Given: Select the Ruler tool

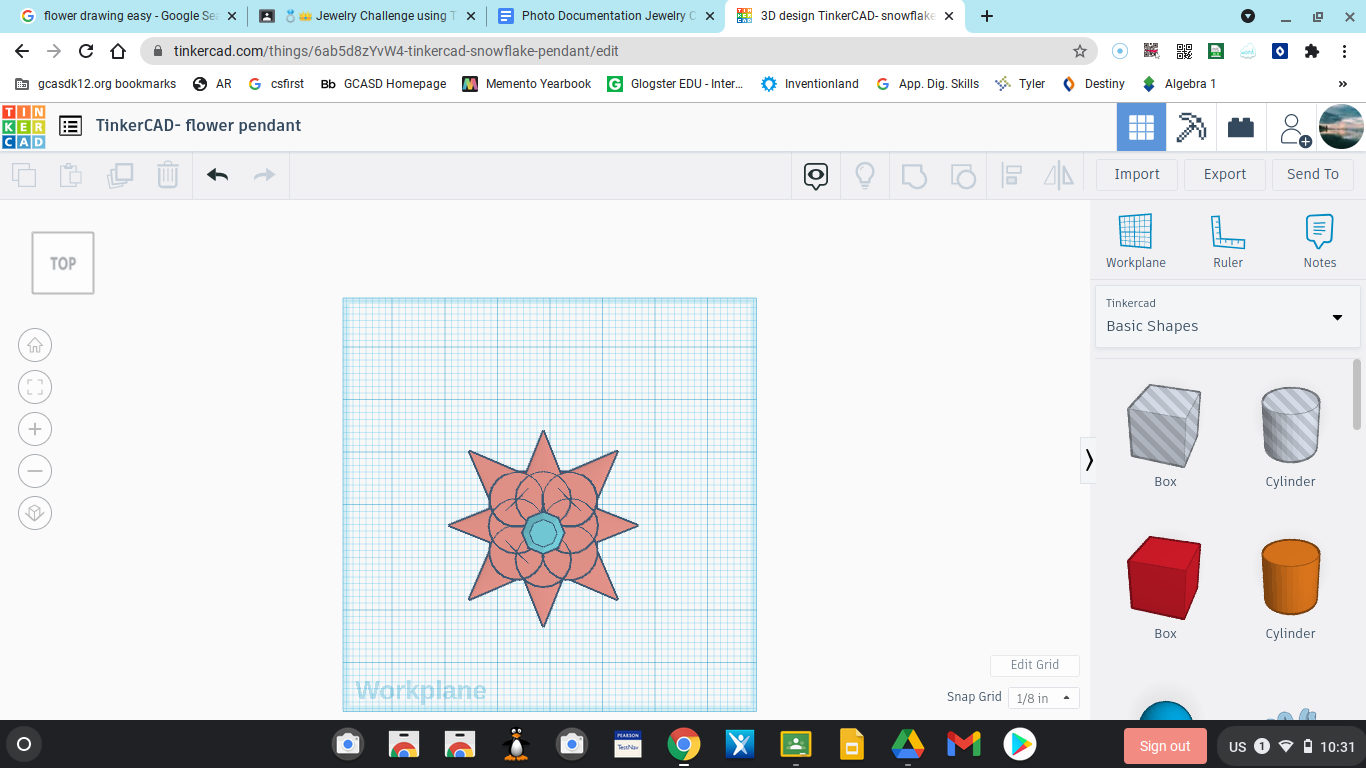Looking at the screenshot, I should tap(1228, 241).
